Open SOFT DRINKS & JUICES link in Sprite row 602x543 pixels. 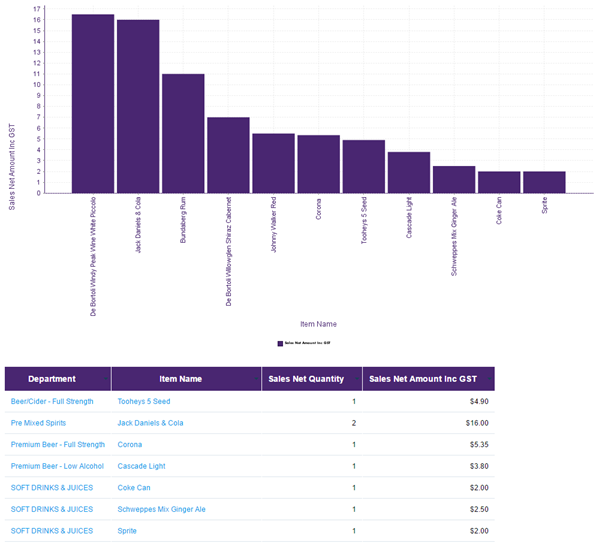point(52,531)
